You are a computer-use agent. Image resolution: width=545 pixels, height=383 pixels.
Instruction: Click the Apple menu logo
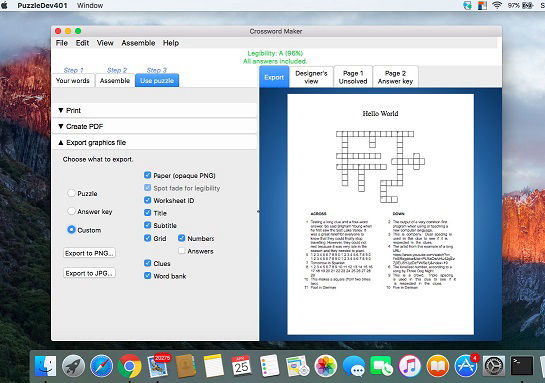5,5
